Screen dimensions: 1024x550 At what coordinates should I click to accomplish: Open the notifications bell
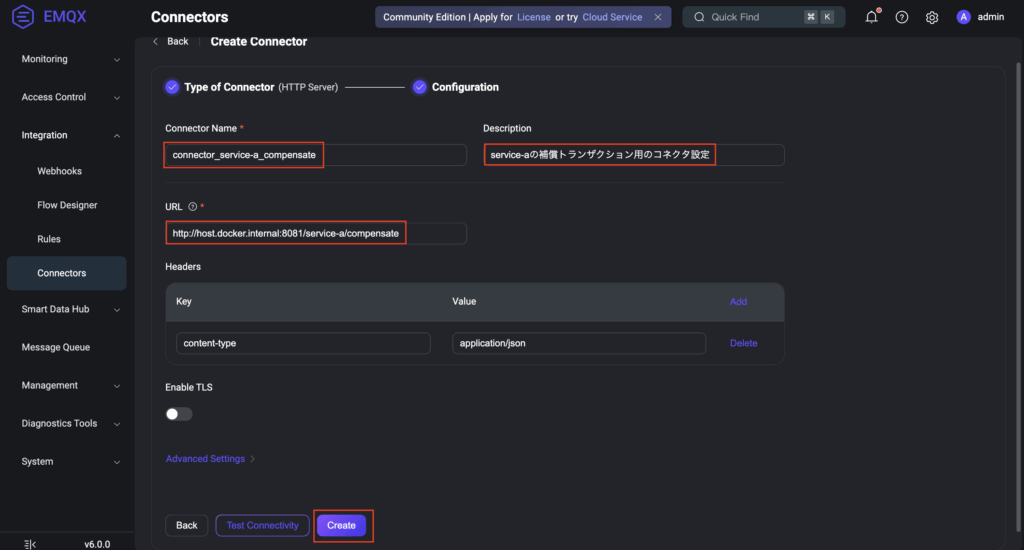[871, 17]
